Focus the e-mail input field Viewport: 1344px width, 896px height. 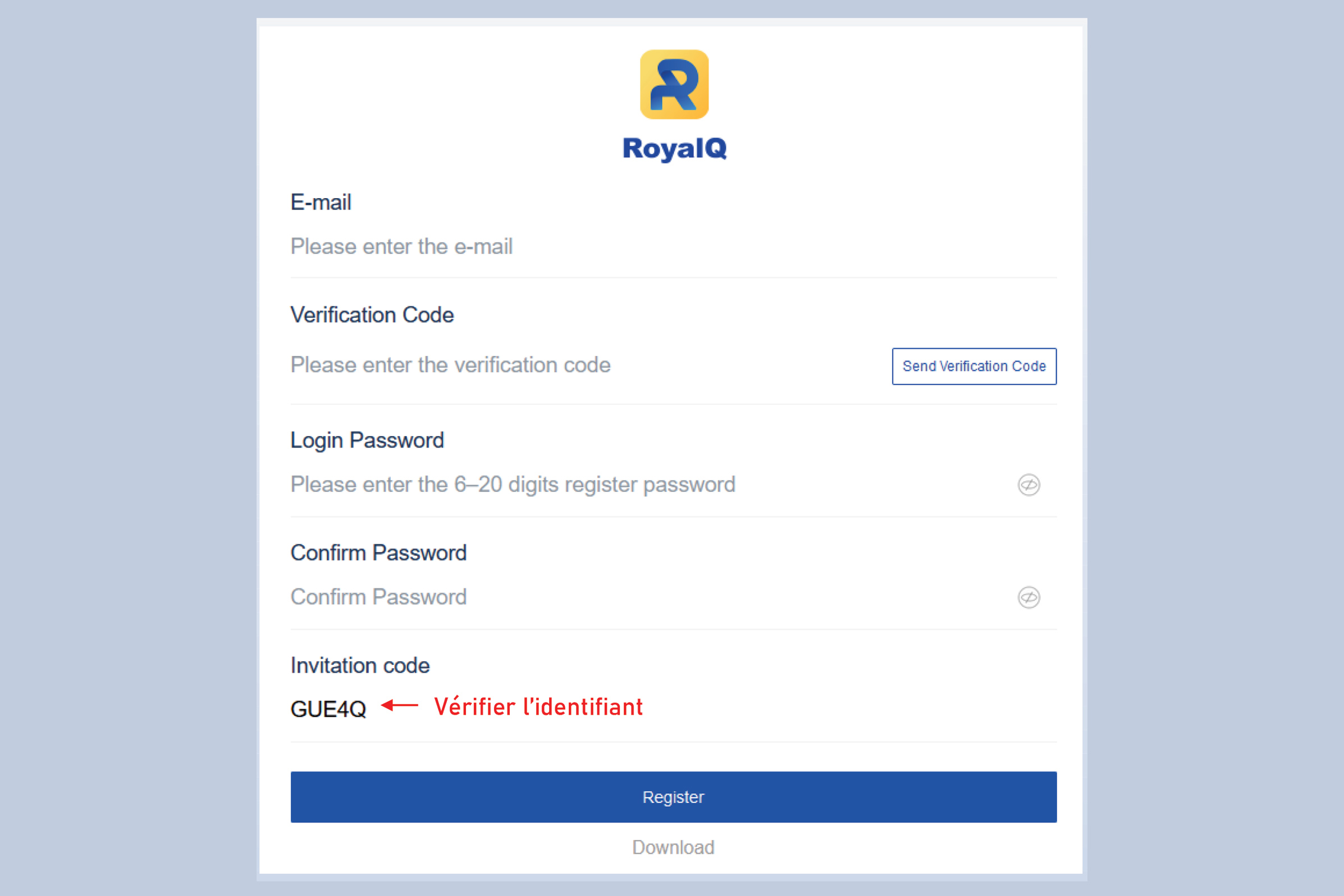coord(673,247)
